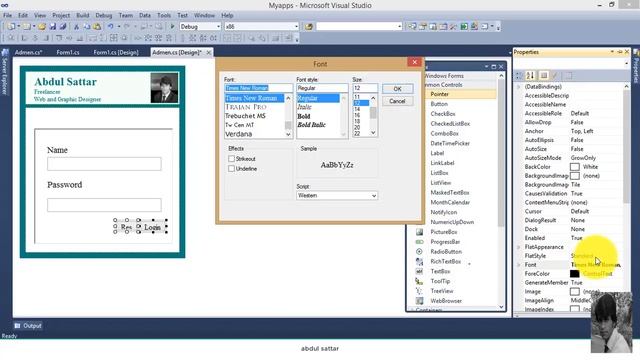Open the Tools menu
The height and width of the screenshot is (360, 640).
pyautogui.click(x=164, y=16)
